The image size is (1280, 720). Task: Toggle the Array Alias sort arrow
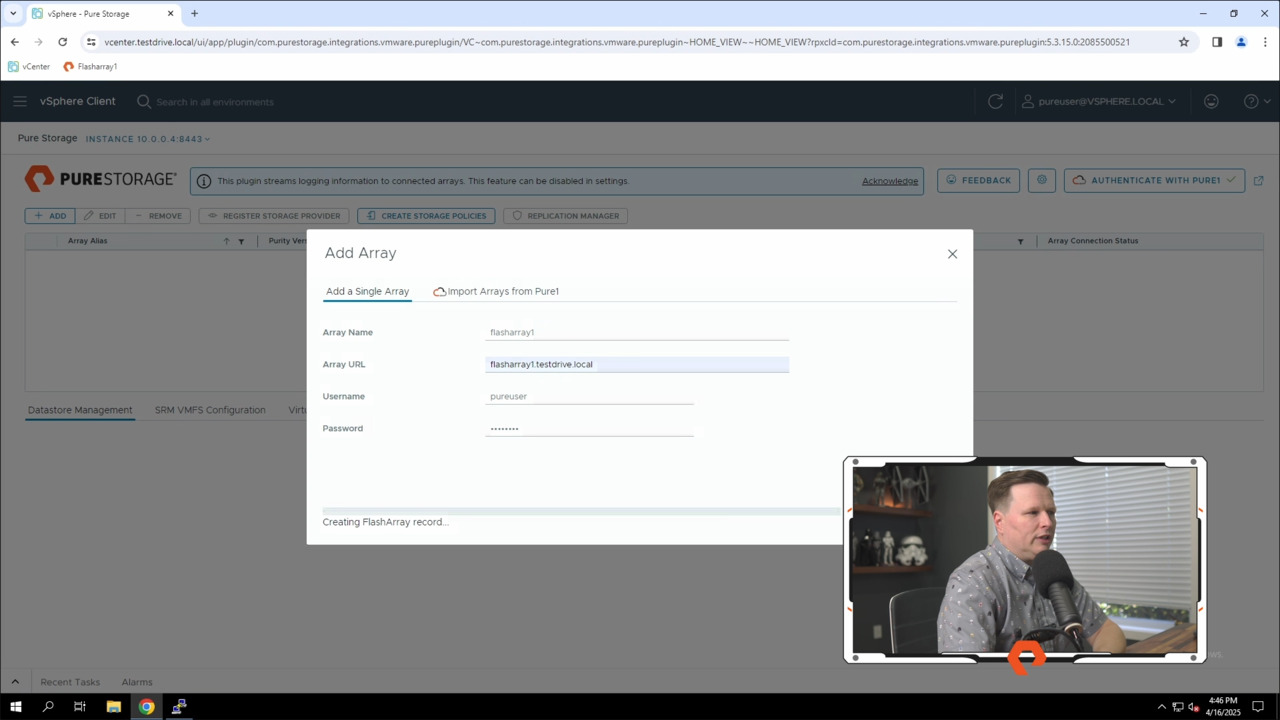[x=227, y=240]
